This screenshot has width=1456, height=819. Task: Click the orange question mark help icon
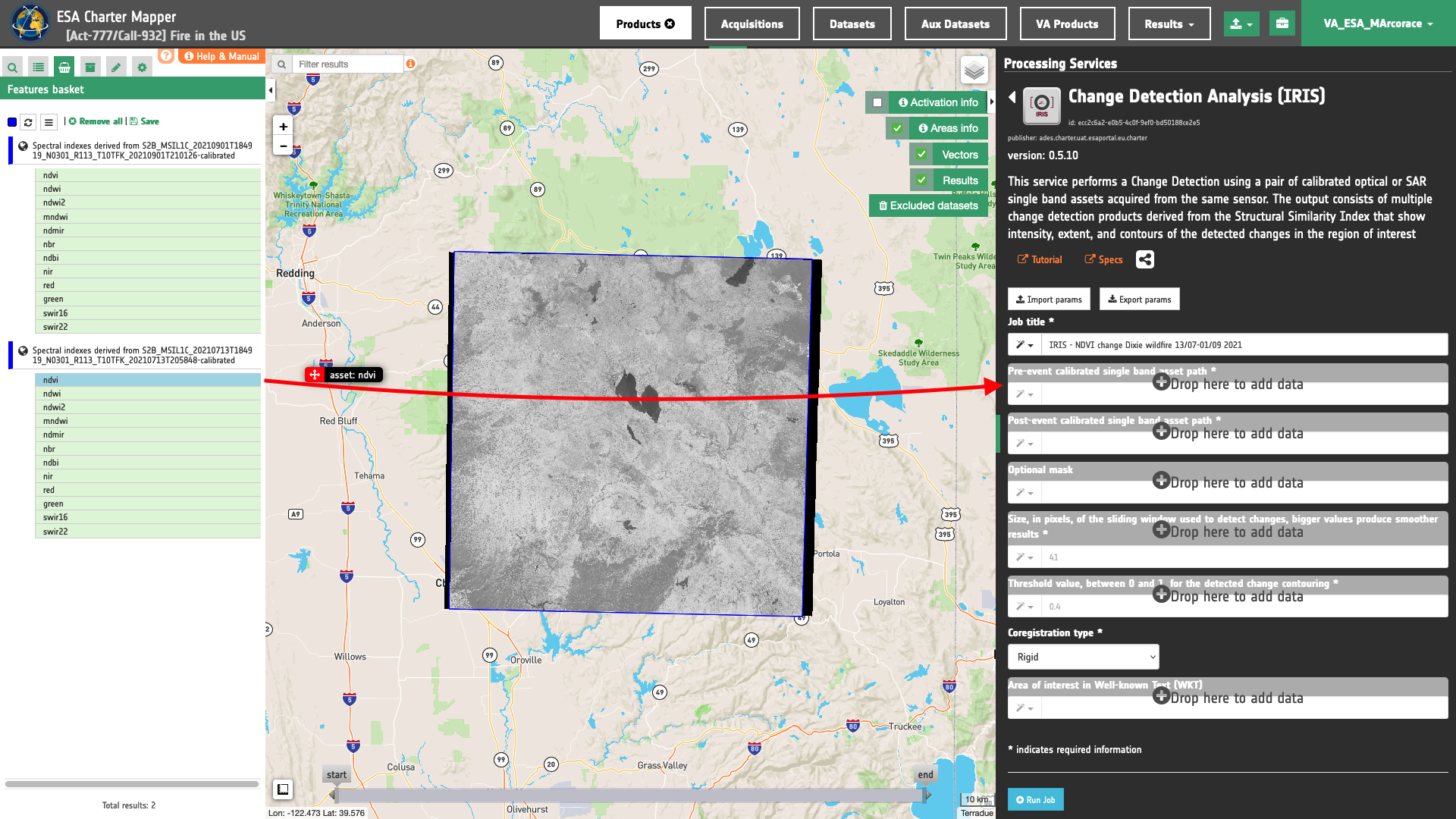pyautogui.click(x=166, y=56)
